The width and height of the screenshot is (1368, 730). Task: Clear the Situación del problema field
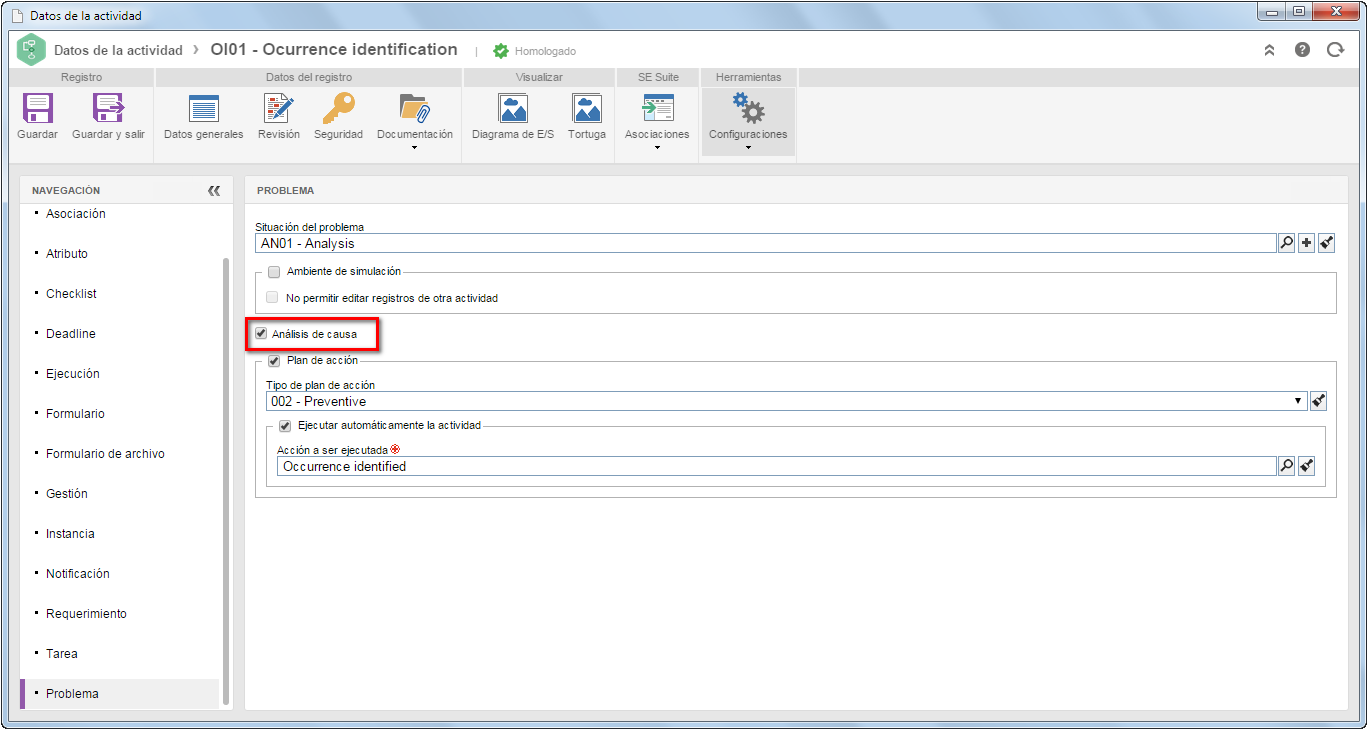coord(1327,243)
